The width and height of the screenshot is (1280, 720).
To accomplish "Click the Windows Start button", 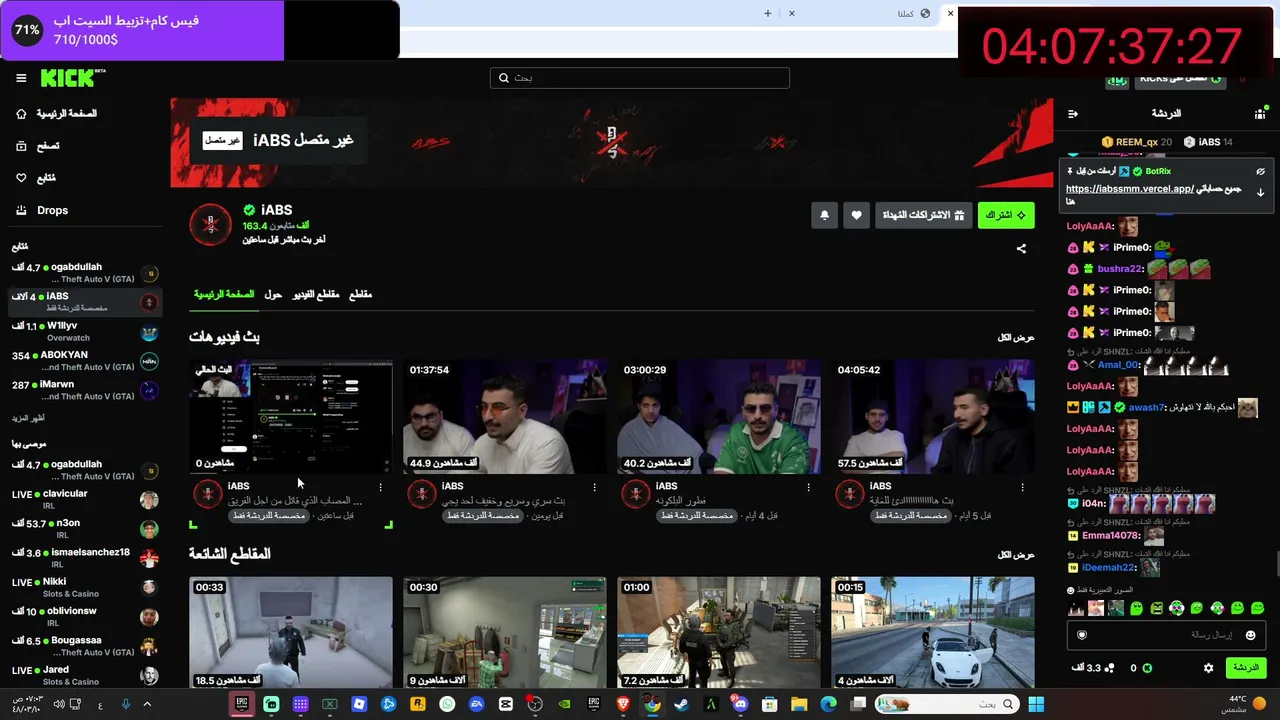I will (1036, 704).
